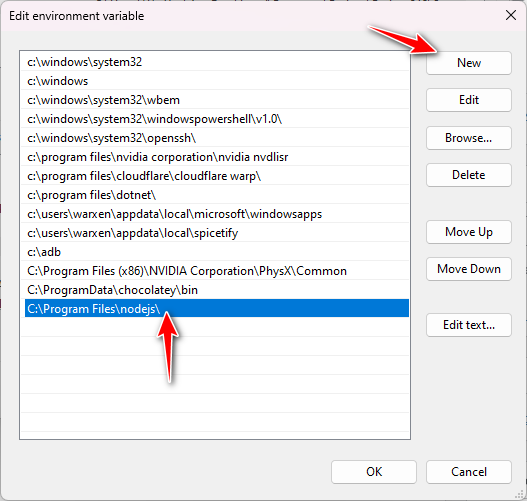527x501 pixels.
Task: Click the New button
Action: (469, 63)
